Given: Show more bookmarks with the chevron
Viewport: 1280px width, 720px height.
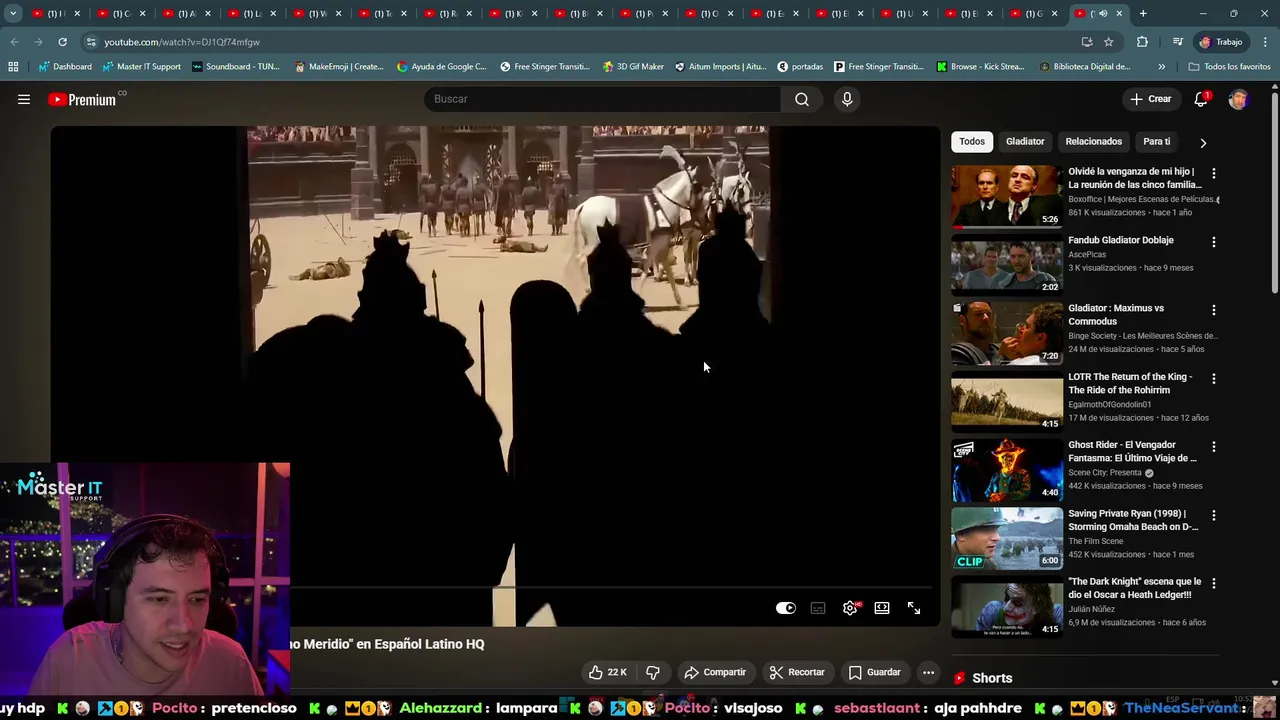Looking at the screenshot, I should tap(1161, 67).
